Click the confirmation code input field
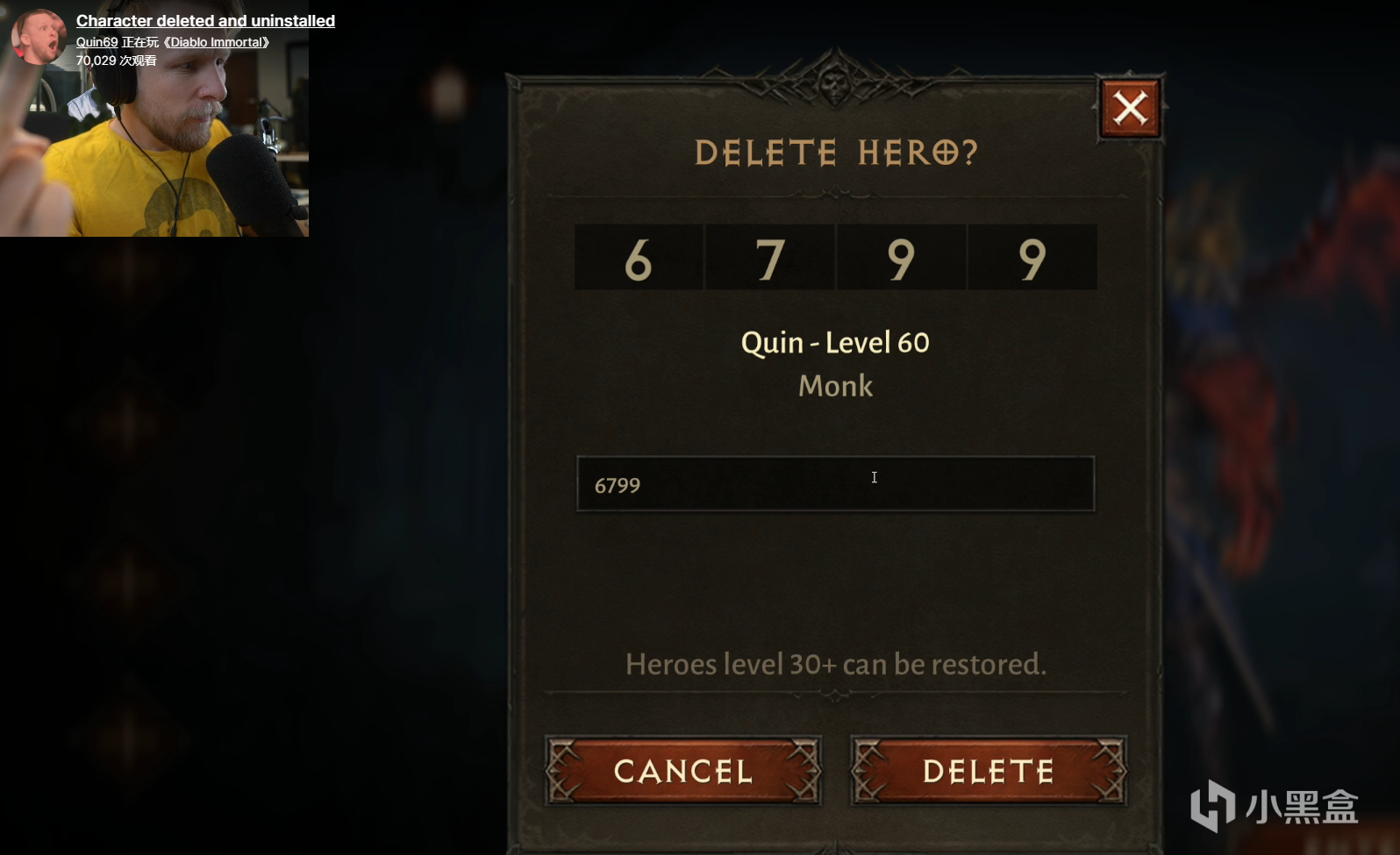This screenshot has height=855, width=1400. (835, 483)
